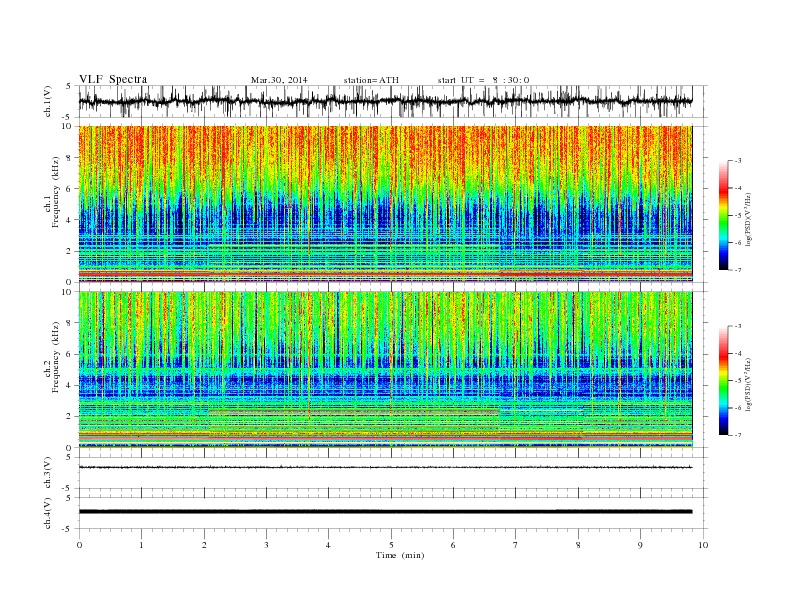Select the date label "Mar.30, 2014"
792x612 pixels.
click(279, 80)
